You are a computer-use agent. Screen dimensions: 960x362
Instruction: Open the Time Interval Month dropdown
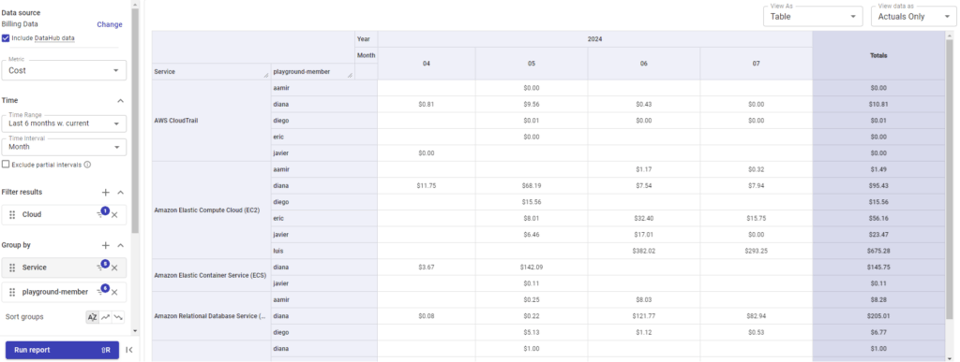tap(64, 147)
